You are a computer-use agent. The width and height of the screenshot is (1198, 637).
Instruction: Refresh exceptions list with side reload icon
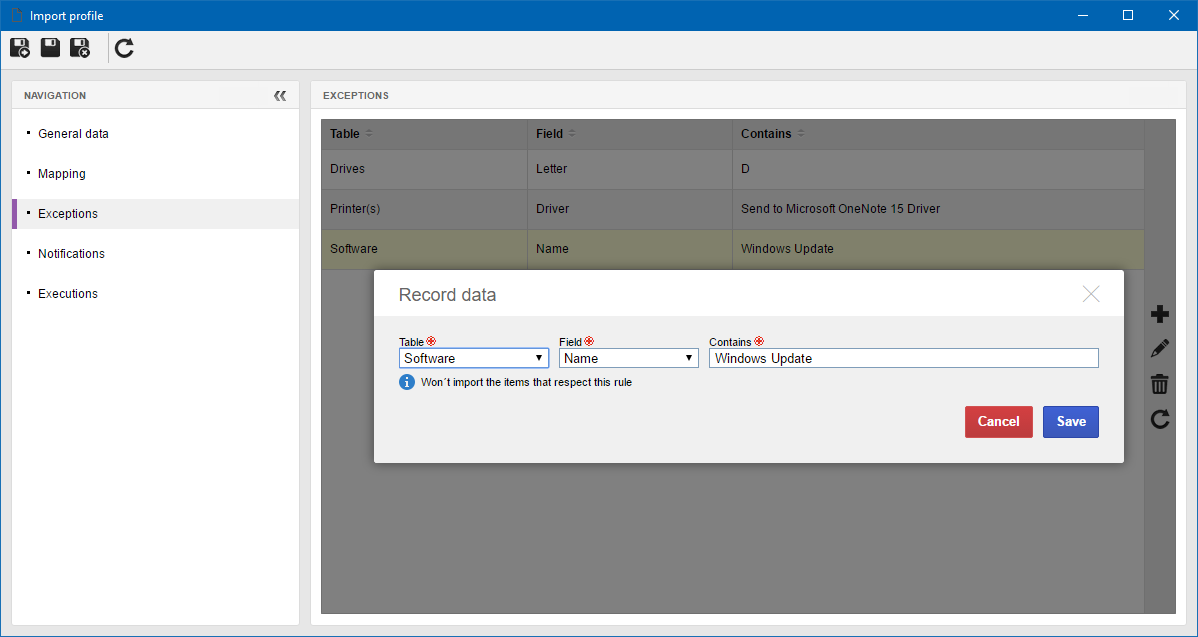(1160, 419)
